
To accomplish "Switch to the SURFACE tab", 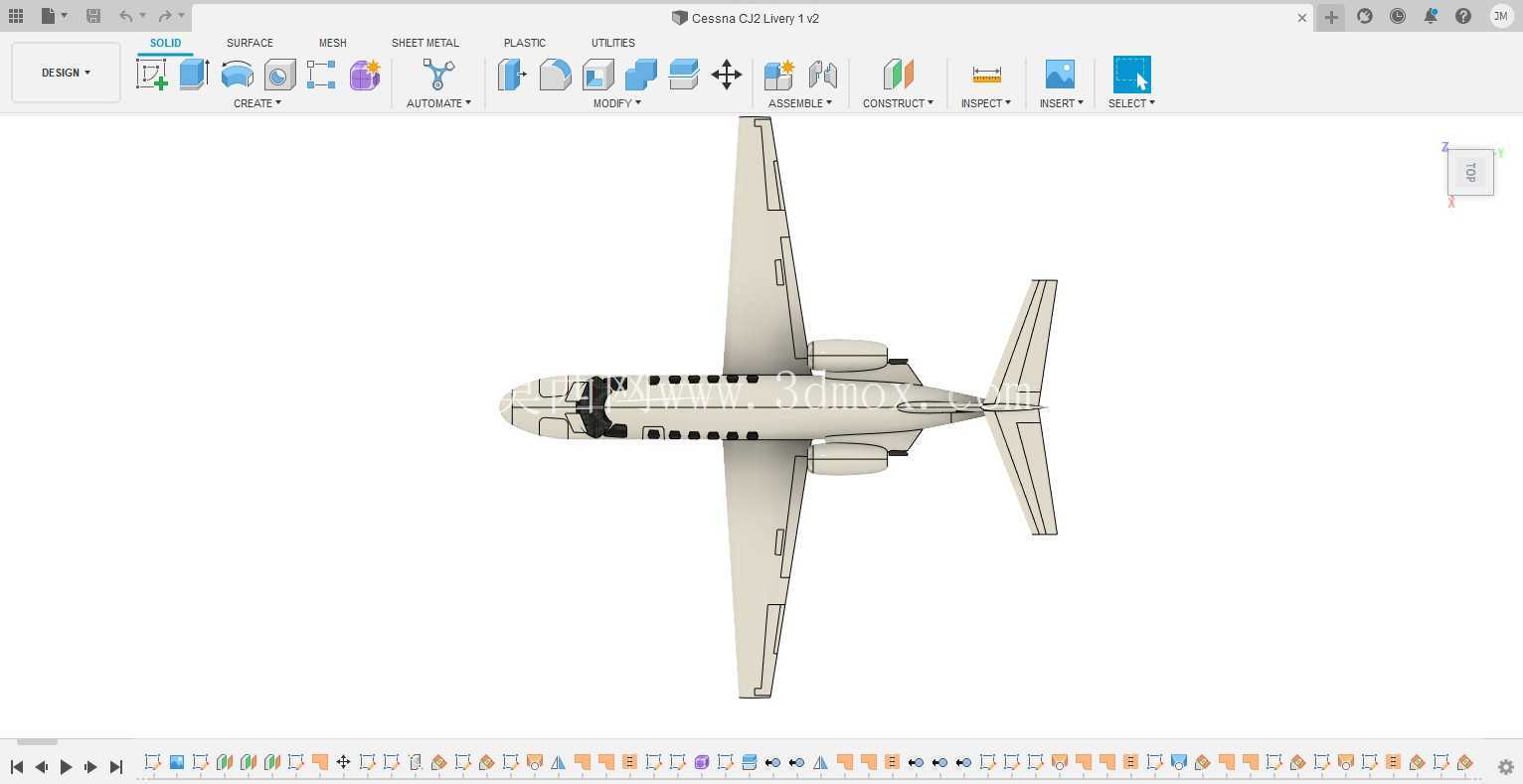I will click(250, 43).
